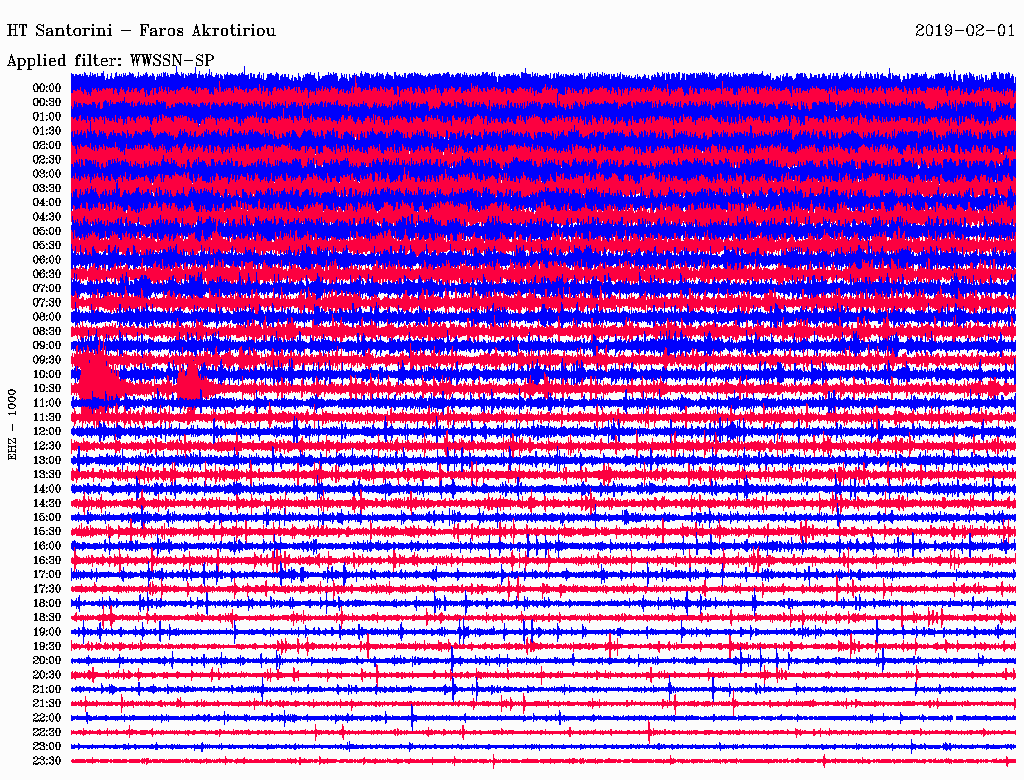The height and width of the screenshot is (780, 1024).
Task: Click the 06:00 time label
Action: tap(47, 260)
